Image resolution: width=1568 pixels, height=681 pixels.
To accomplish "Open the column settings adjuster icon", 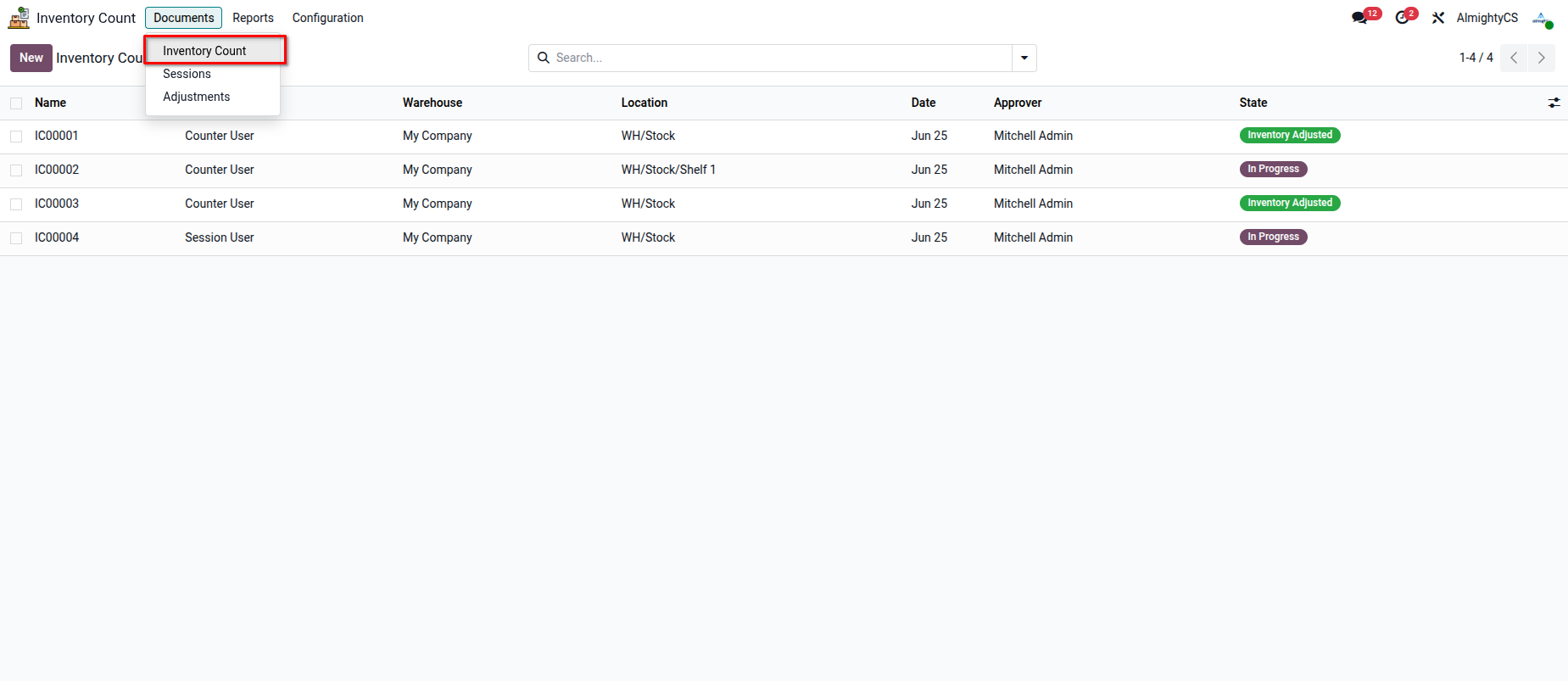I will tap(1554, 103).
